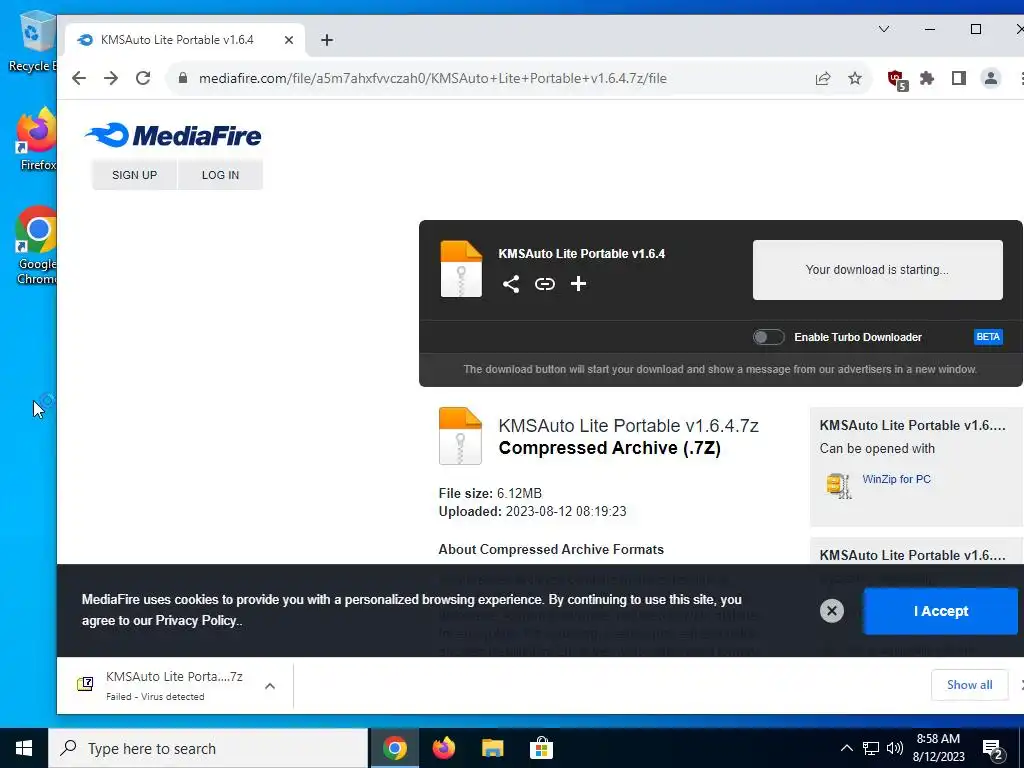
Task: Open the notification center icon
Action: (x=993, y=749)
